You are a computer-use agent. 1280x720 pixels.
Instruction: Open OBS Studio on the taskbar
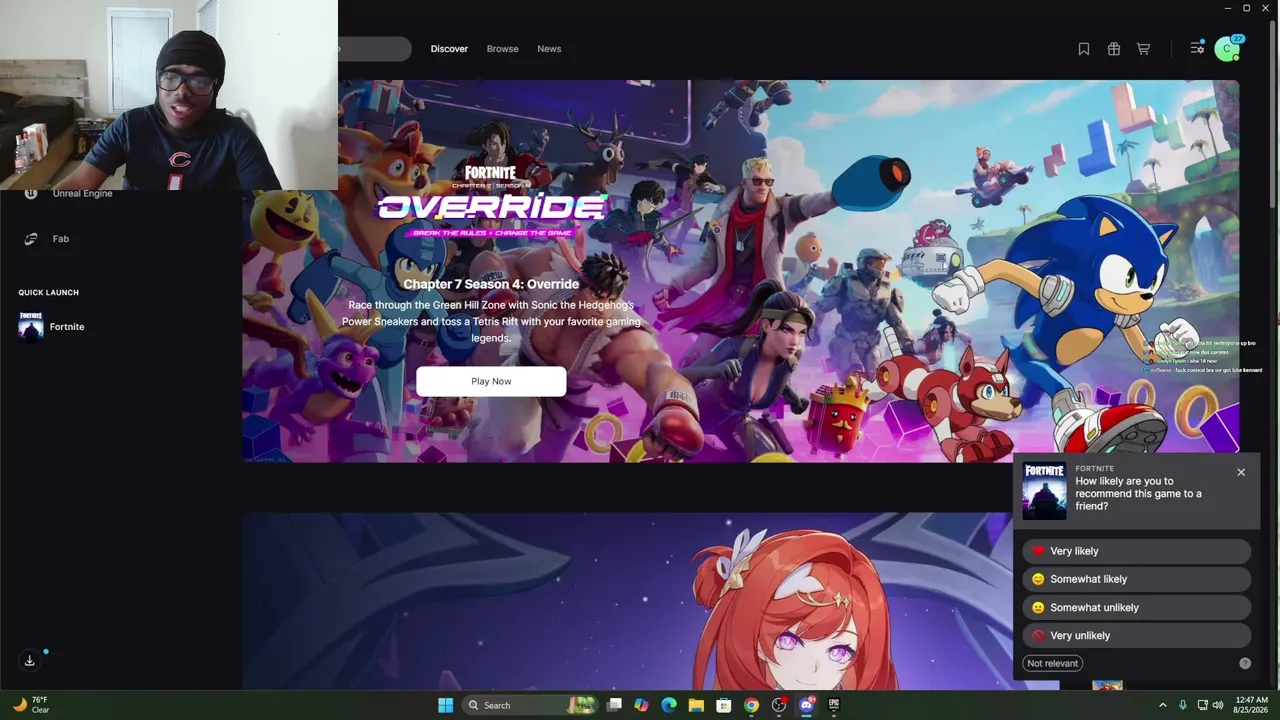[x=779, y=705]
